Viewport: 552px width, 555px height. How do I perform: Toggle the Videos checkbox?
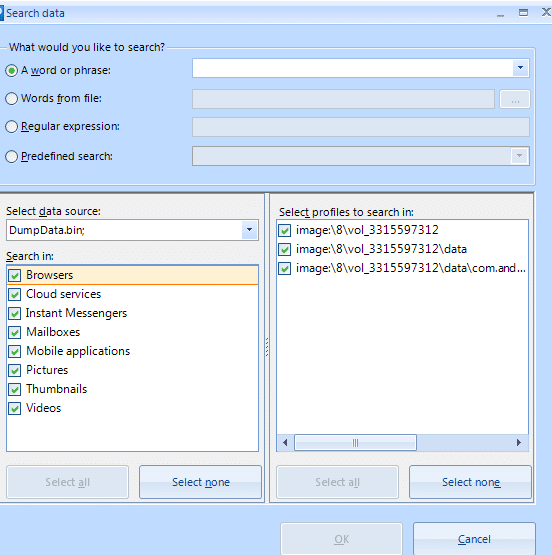[x=15, y=408]
